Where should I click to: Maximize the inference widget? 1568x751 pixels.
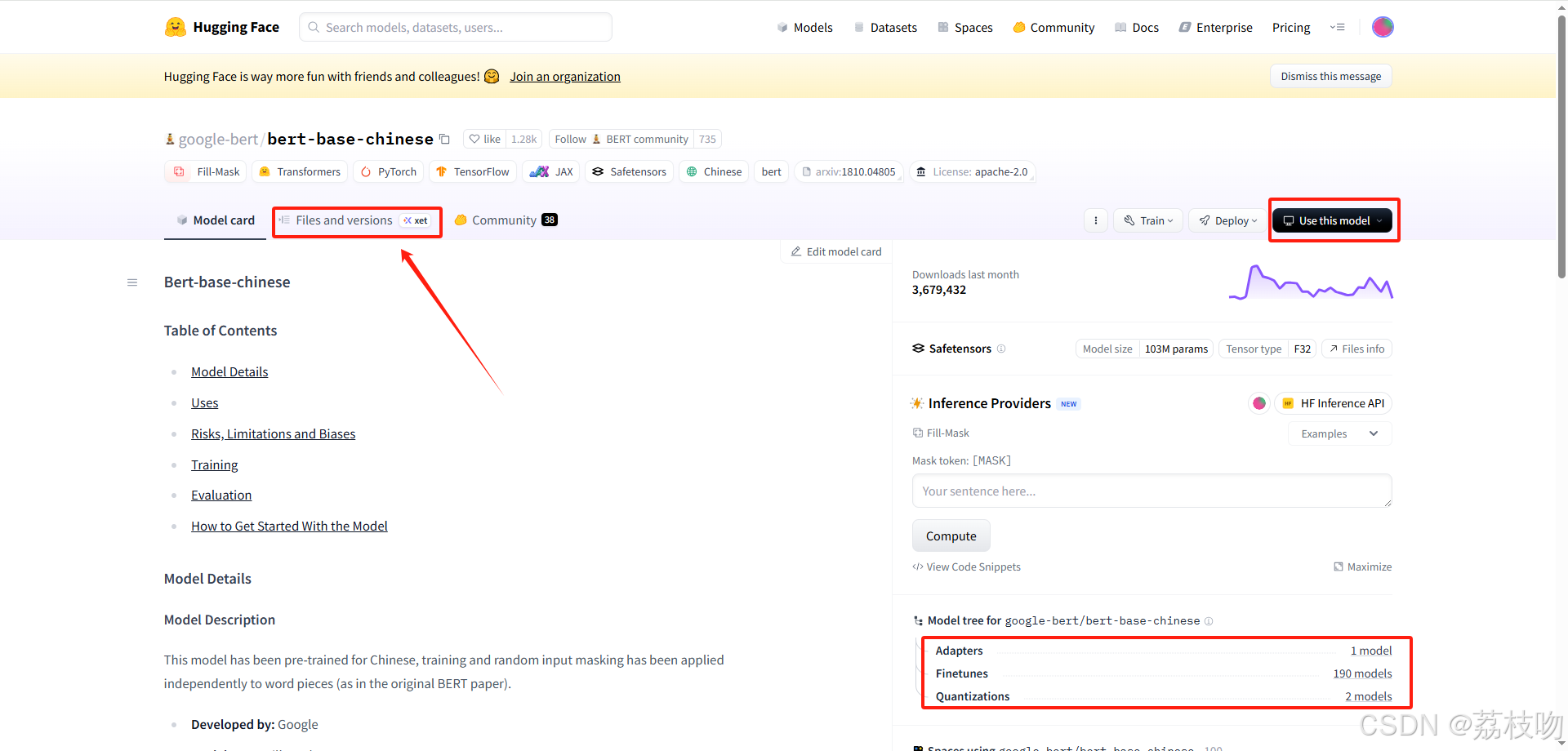[1362, 567]
